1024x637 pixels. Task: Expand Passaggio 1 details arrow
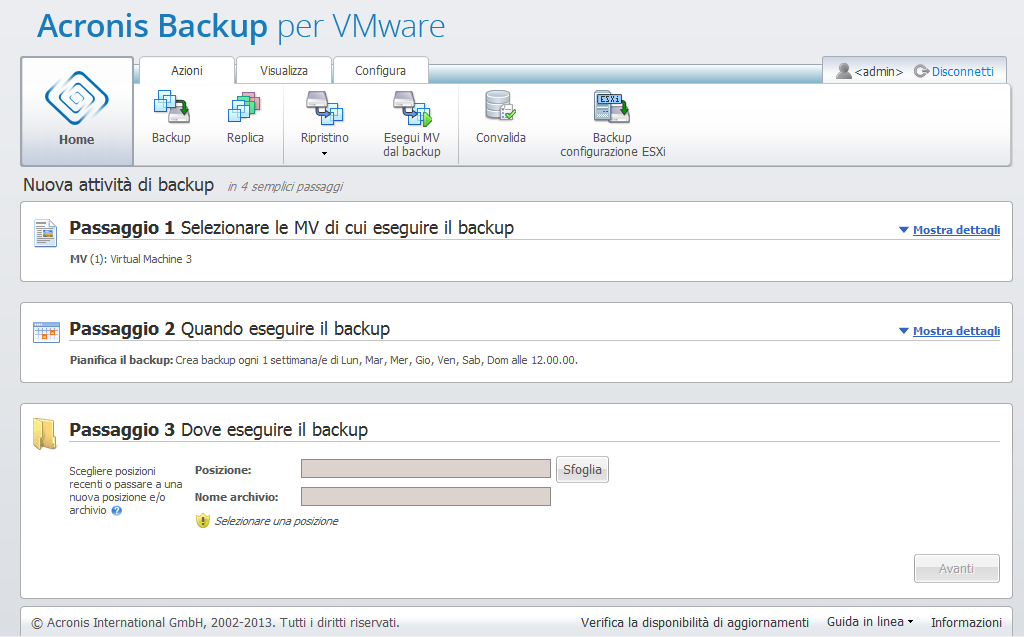click(904, 230)
